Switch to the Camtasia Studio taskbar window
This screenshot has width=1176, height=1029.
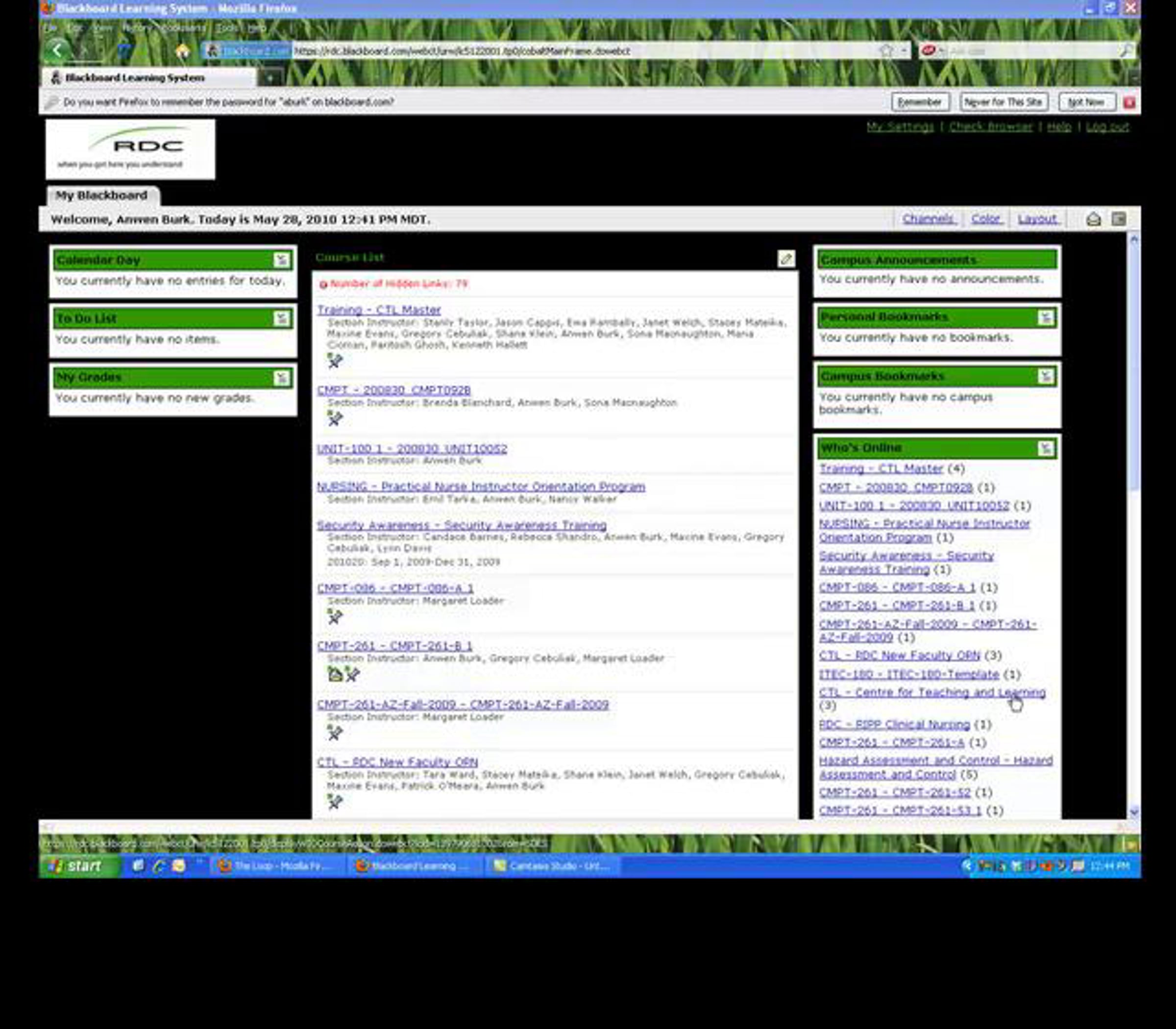(x=552, y=865)
